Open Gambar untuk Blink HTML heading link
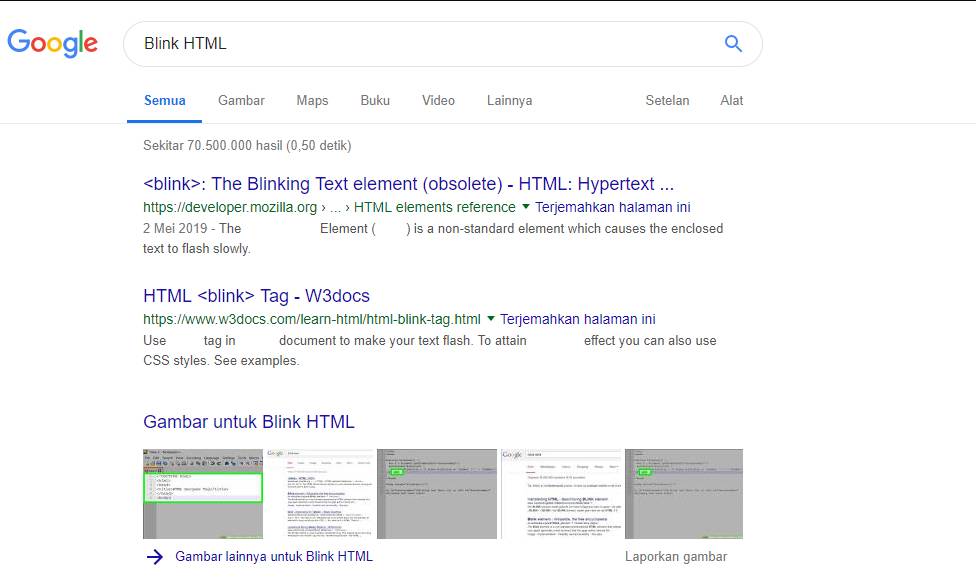Screen dimensions: 976x586 click(x=249, y=422)
